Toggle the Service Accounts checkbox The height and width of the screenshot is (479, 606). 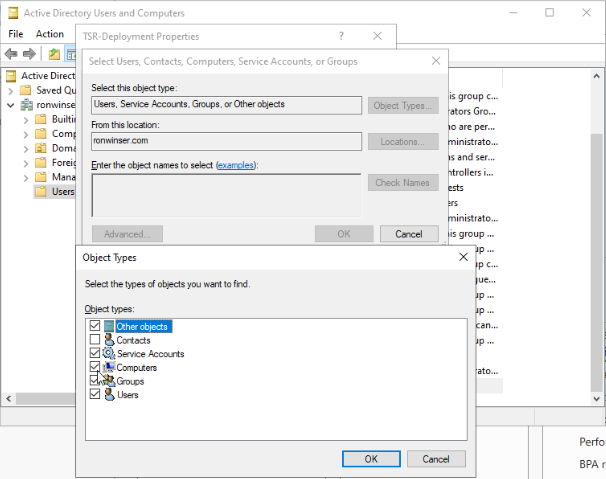(x=95, y=354)
